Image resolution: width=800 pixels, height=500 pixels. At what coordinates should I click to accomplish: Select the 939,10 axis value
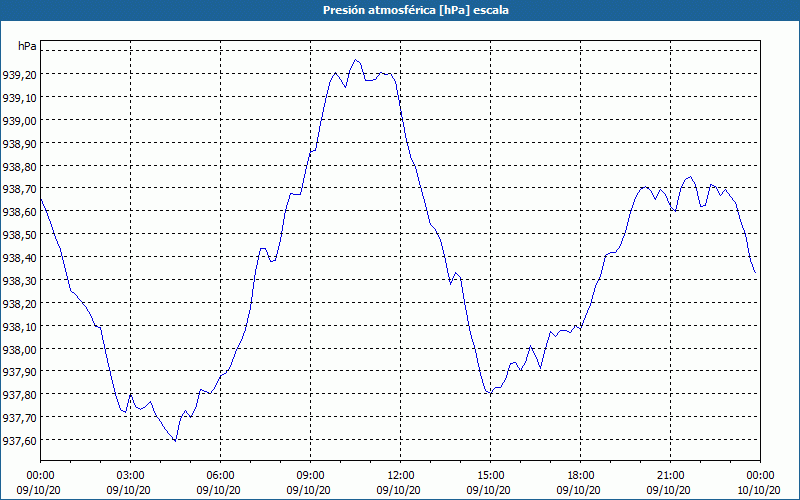pos(19,98)
